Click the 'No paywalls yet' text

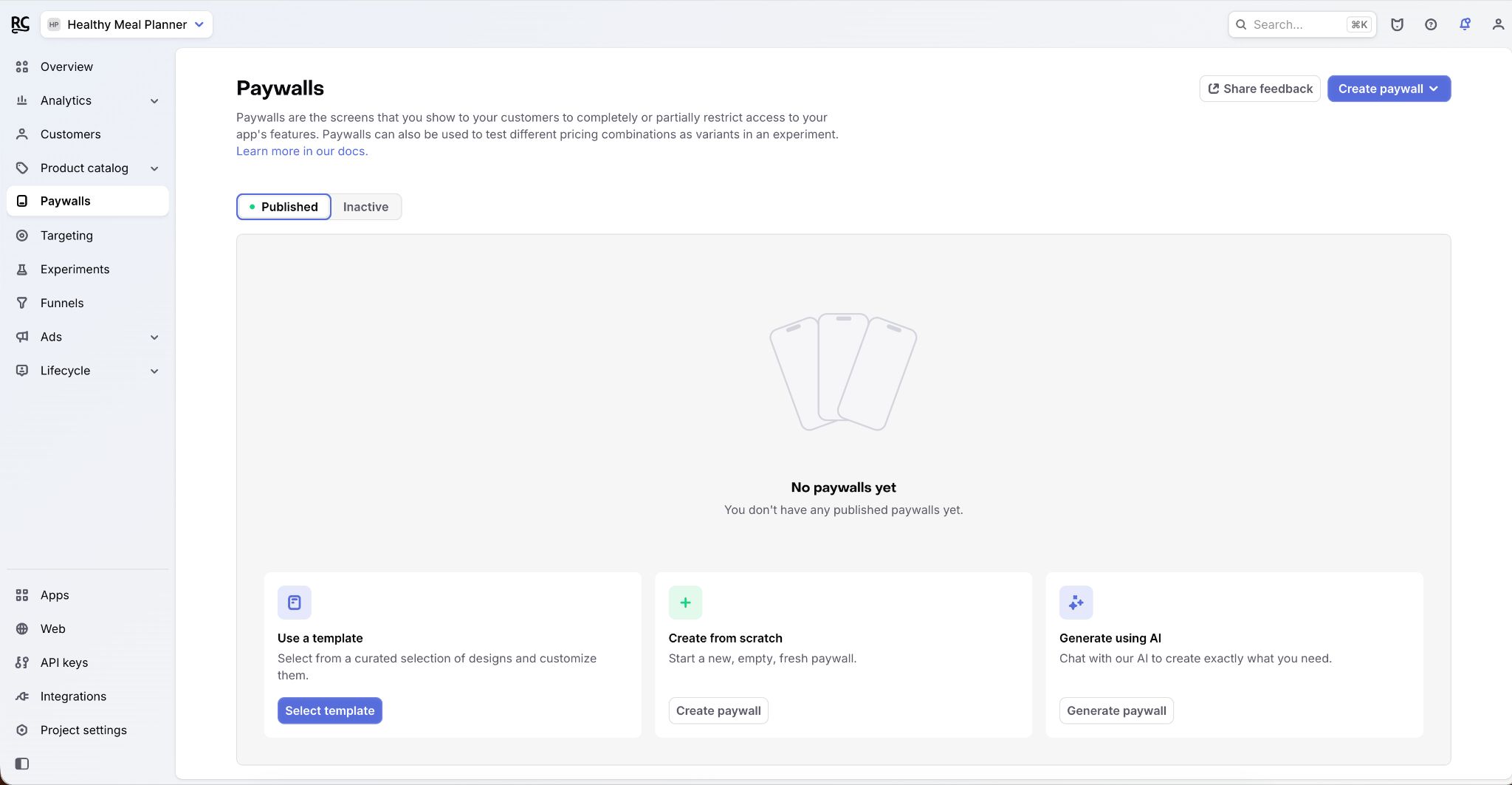tap(843, 487)
